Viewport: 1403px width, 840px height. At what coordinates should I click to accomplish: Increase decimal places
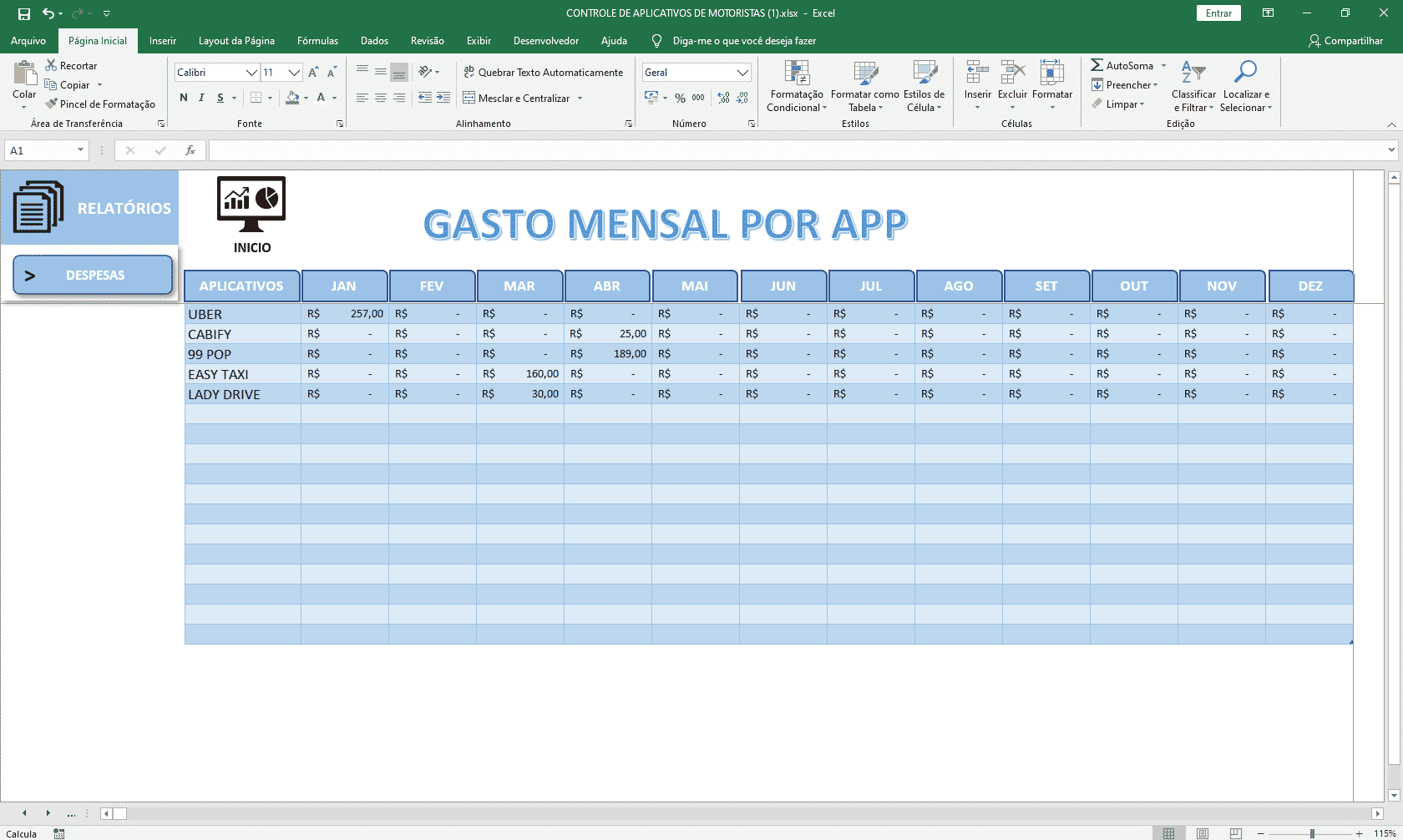723,98
